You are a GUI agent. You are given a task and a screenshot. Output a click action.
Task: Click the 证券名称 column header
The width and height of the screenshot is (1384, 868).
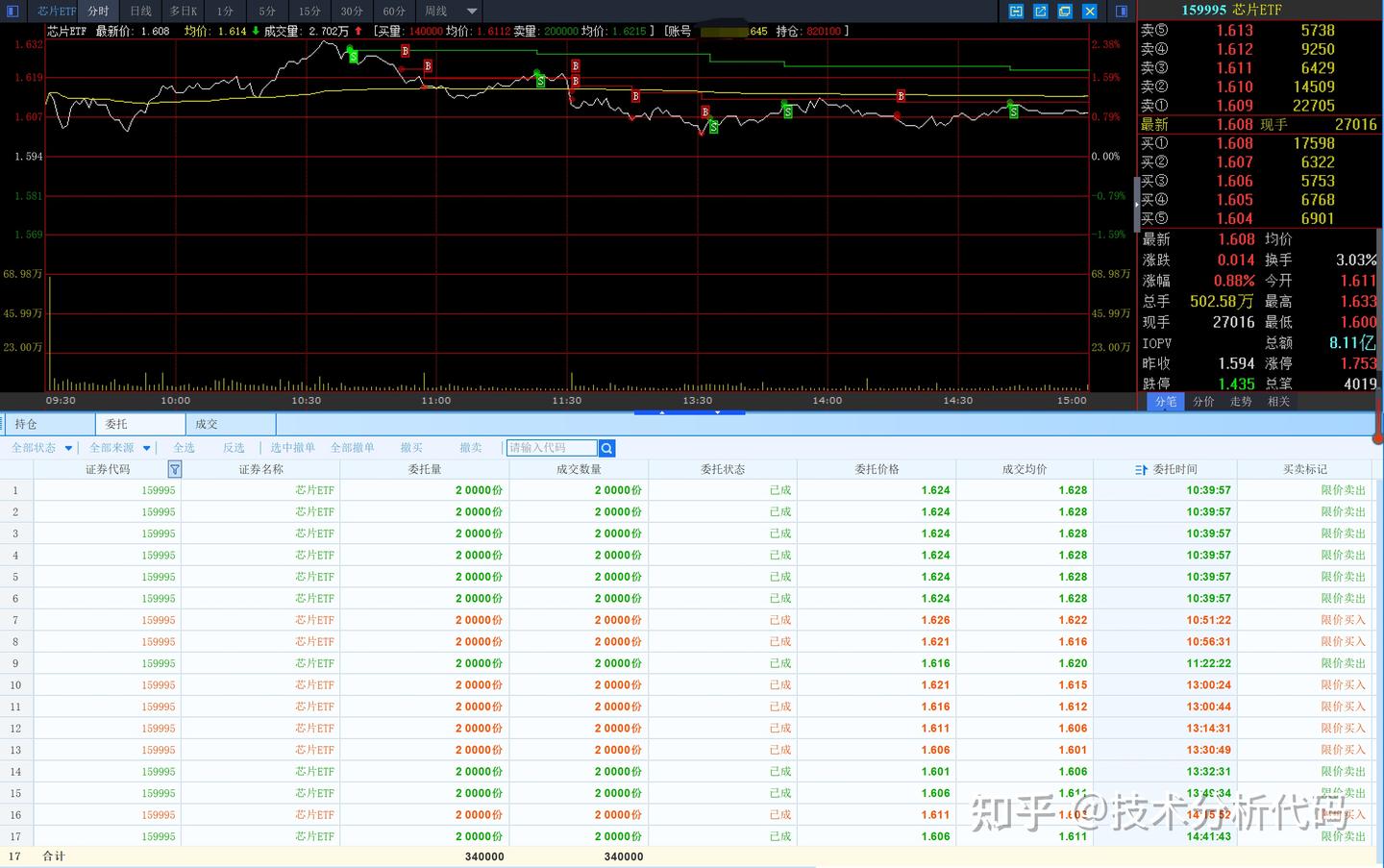coord(261,469)
